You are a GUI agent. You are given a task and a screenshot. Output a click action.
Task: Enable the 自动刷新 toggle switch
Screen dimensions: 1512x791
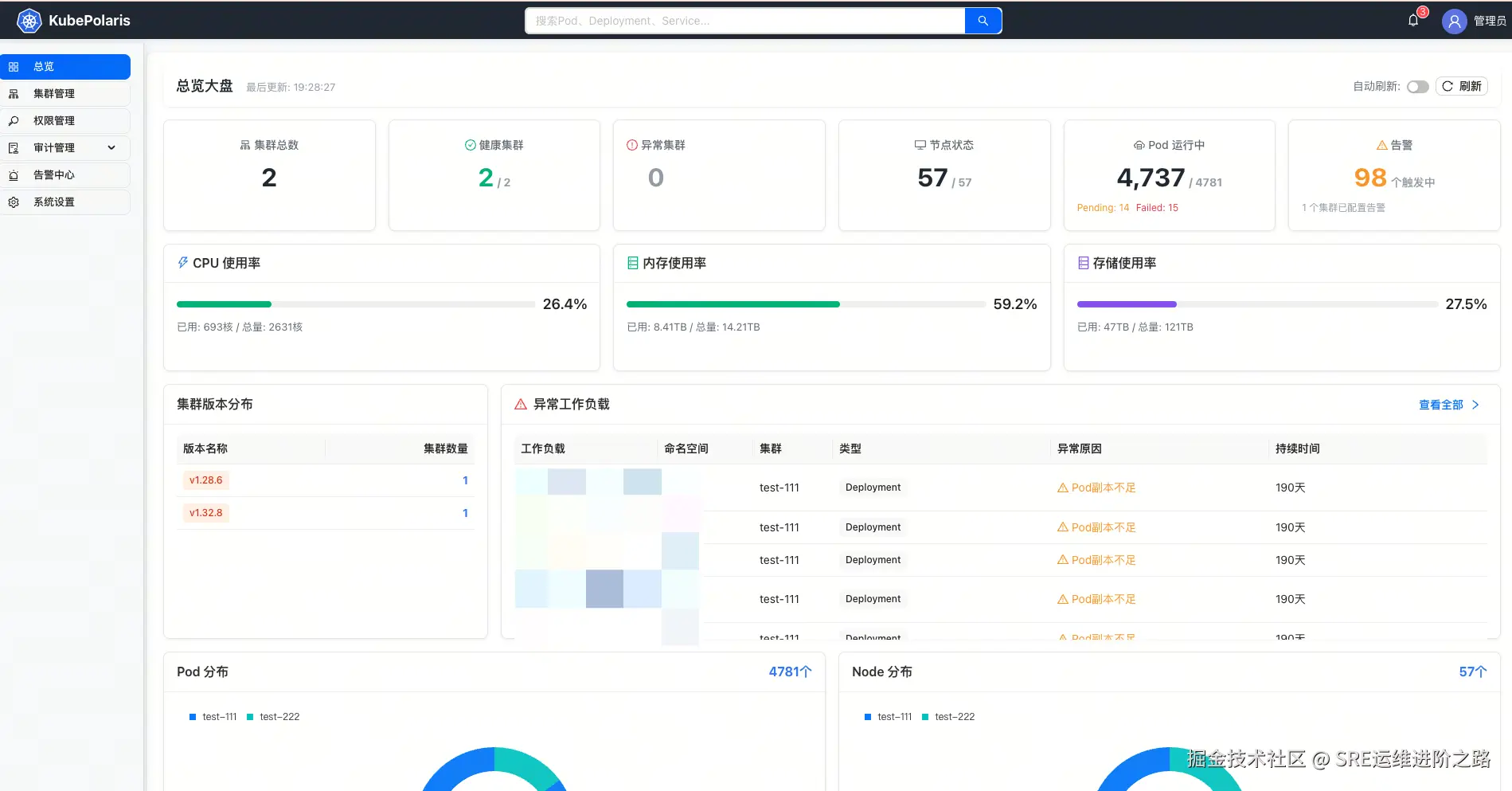1417,86
